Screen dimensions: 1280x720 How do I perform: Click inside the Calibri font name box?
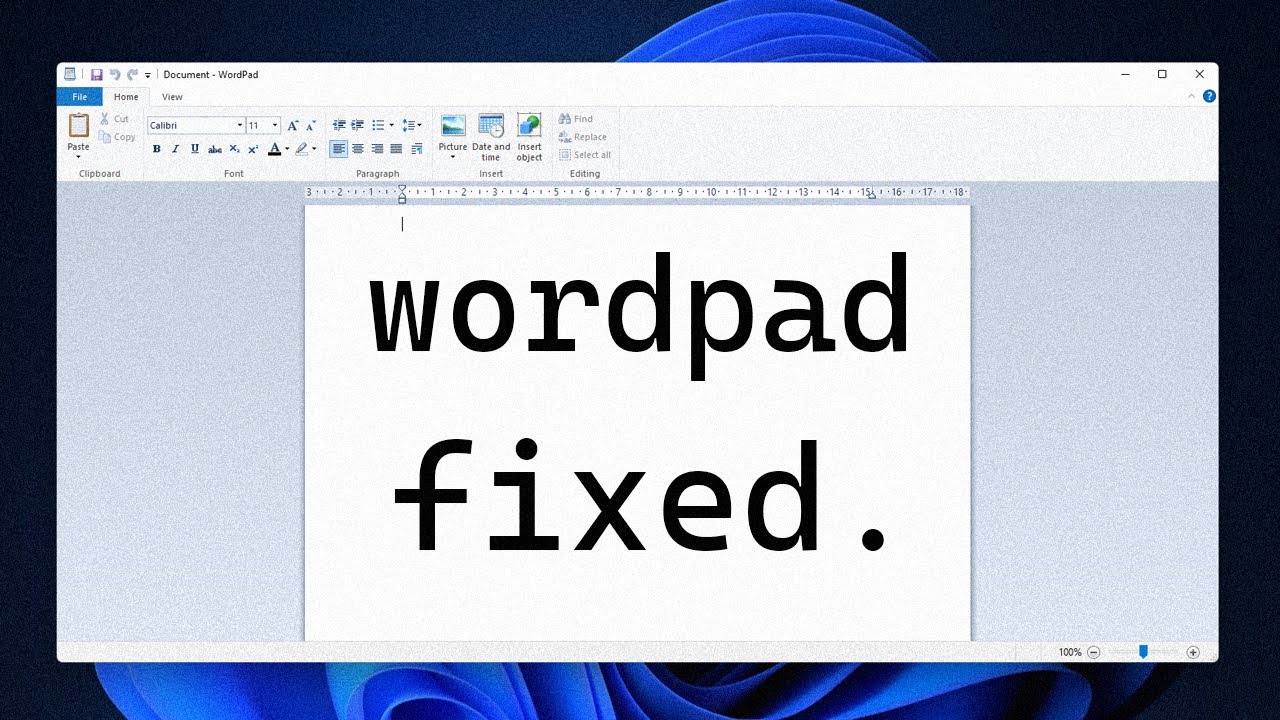(x=191, y=126)
